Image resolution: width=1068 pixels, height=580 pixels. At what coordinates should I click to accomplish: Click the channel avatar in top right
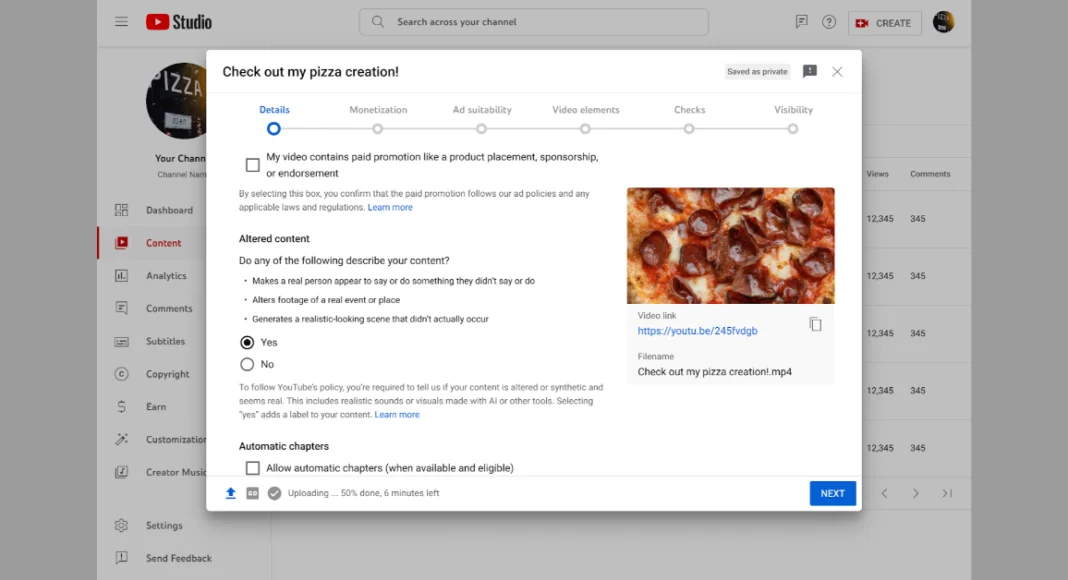943,22
